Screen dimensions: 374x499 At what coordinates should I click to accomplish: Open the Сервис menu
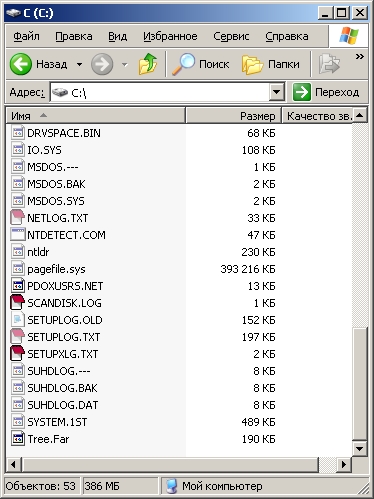(x=231, y=36)
